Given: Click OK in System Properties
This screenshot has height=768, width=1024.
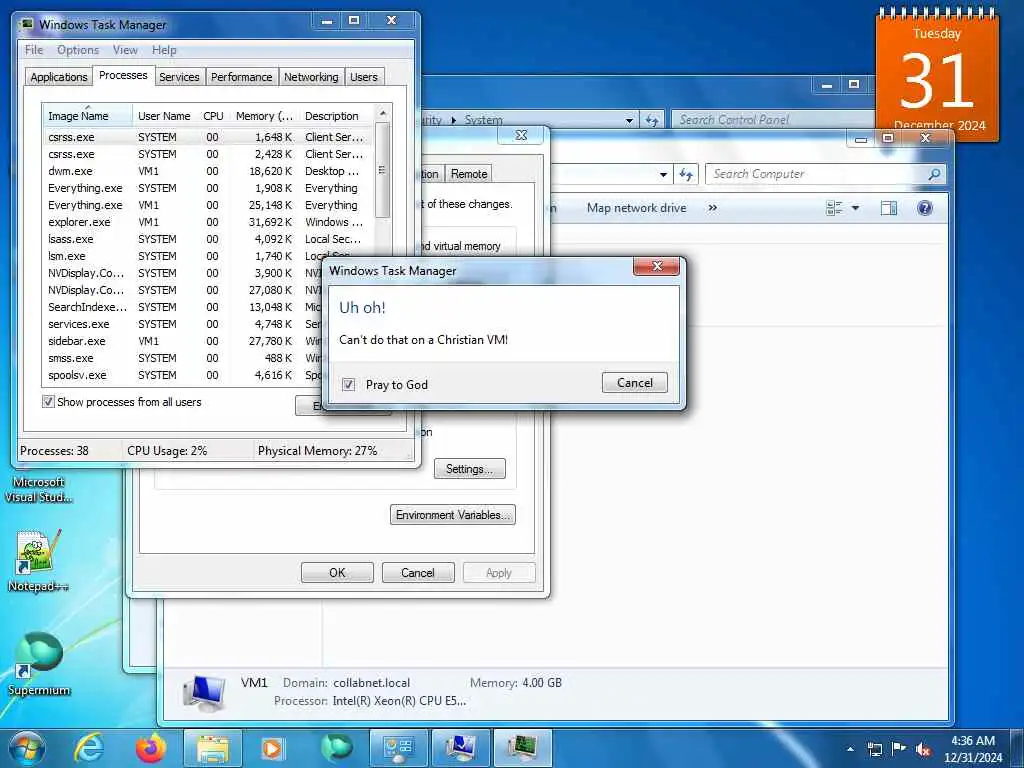Looking at the screenshot, I should click(337, 573).
